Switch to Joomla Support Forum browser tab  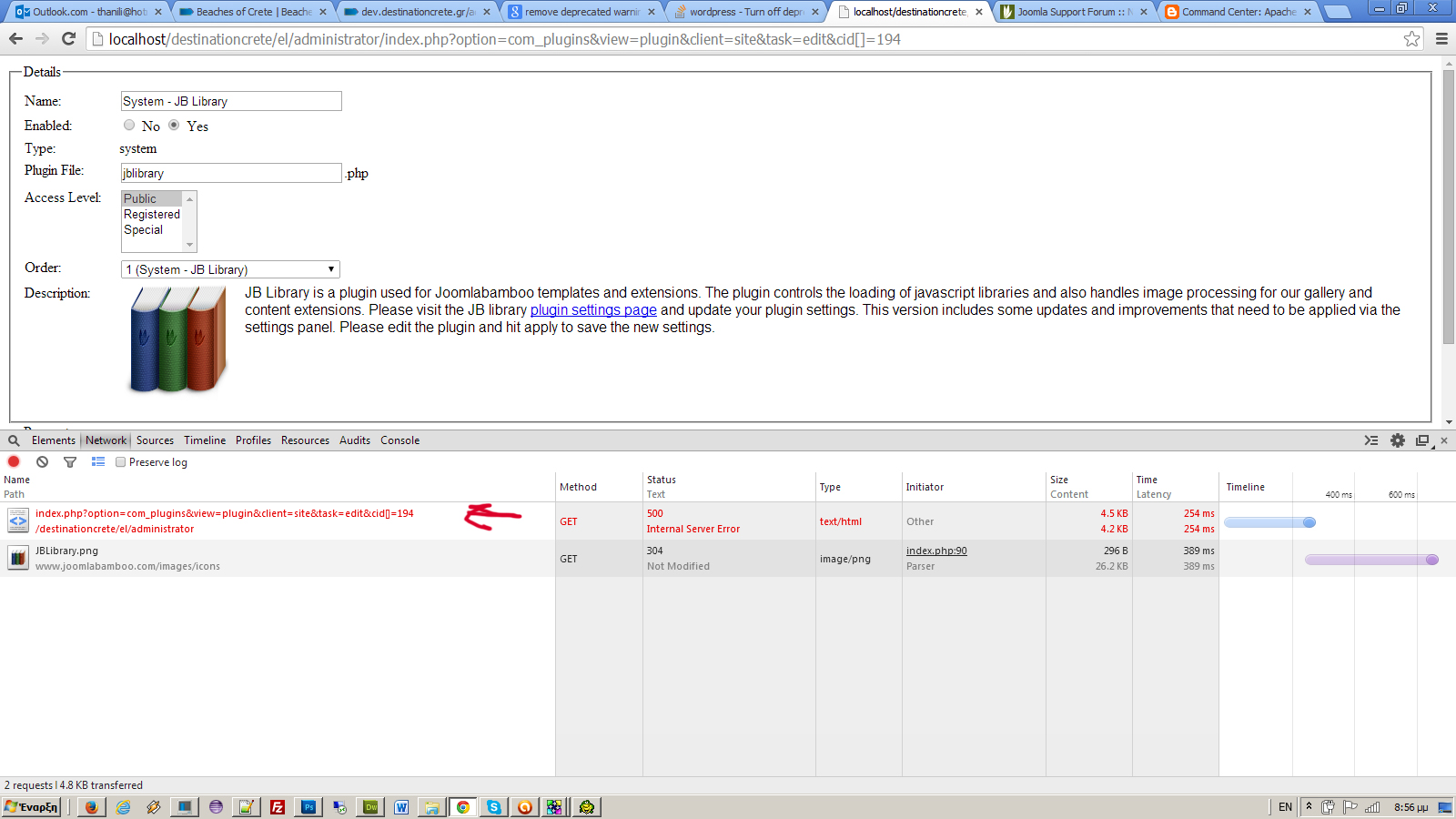pos(1074,12)
